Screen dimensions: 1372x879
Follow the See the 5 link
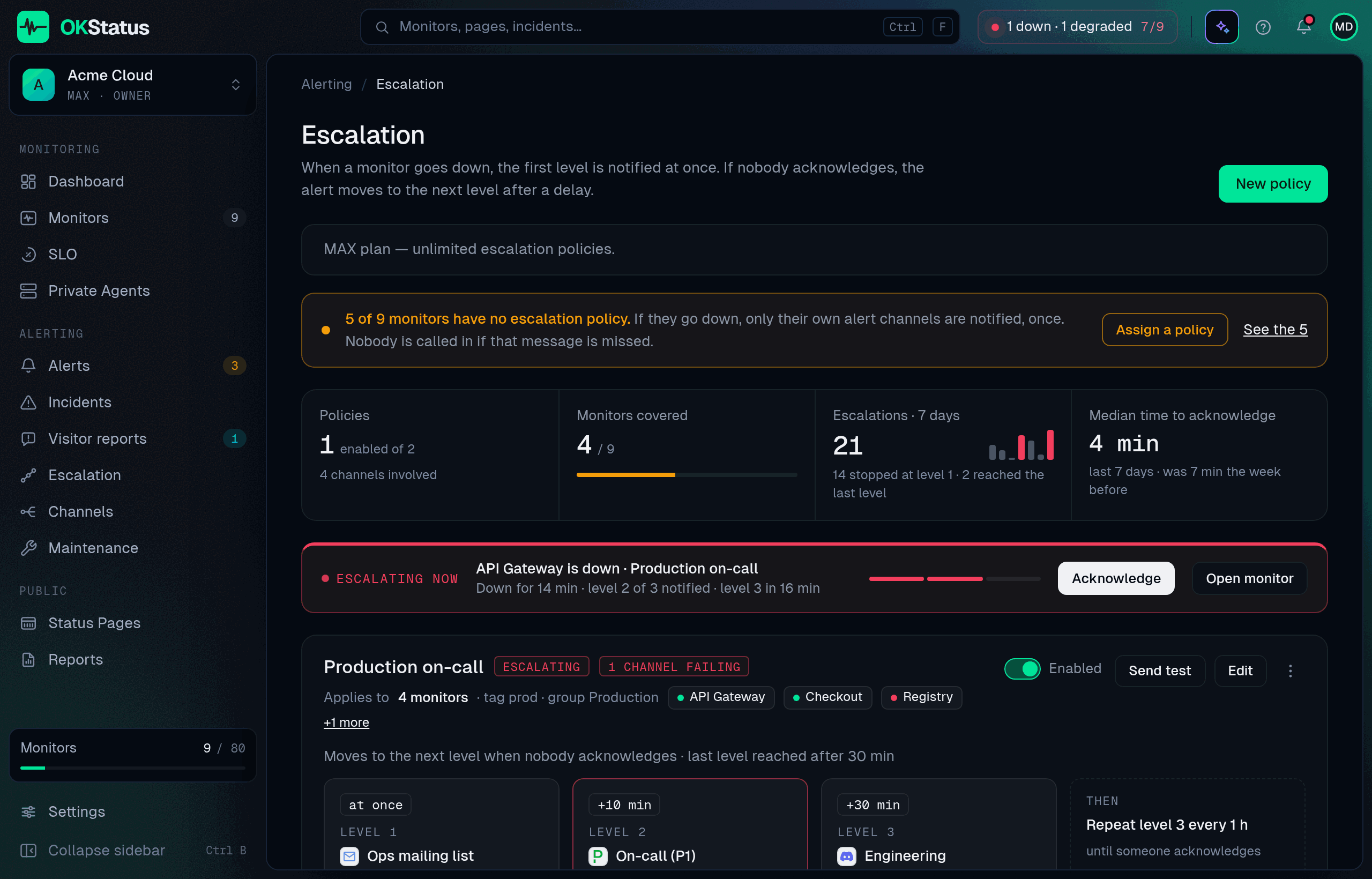[x=1275, y=330]
